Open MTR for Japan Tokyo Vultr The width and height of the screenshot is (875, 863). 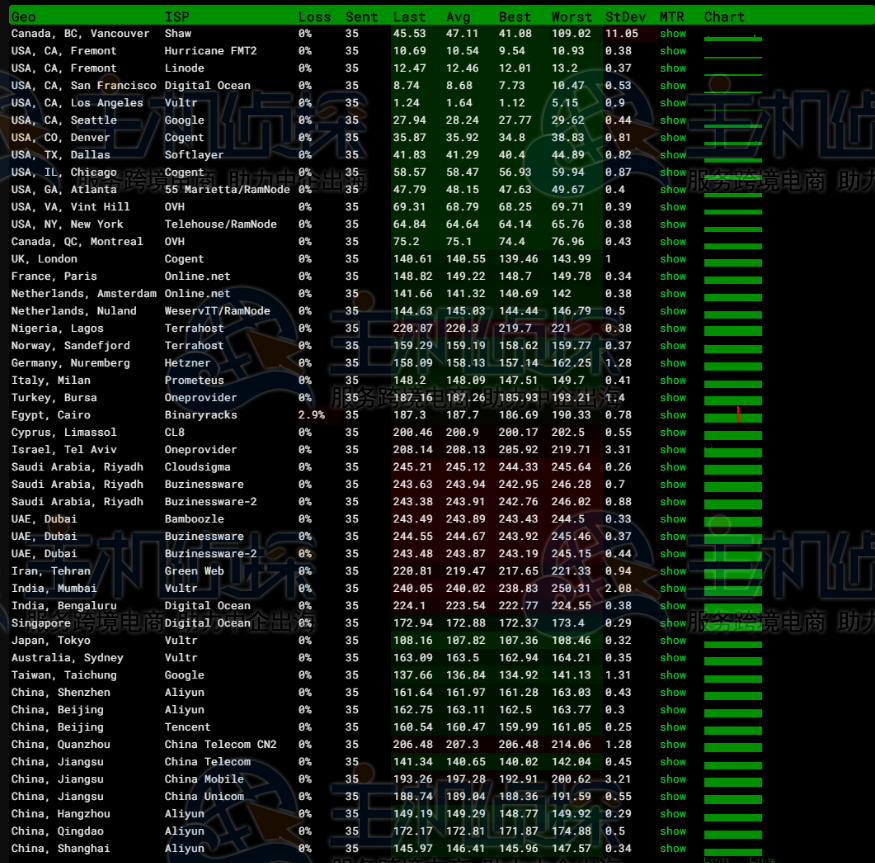click(x=672, y=641)
